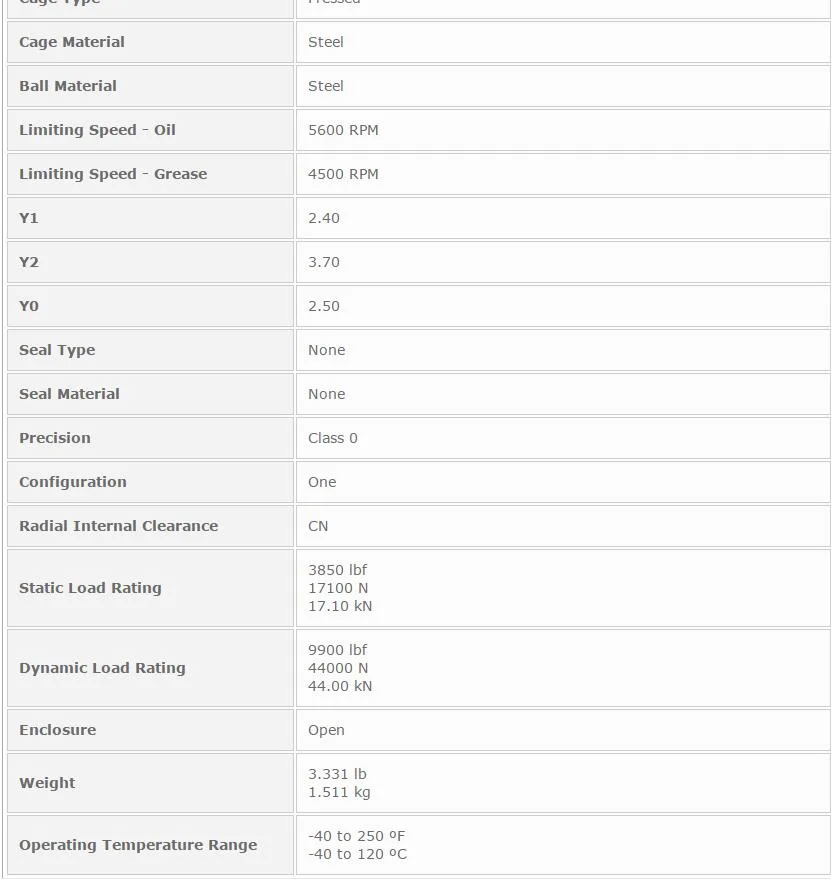
Task: Click the Radial Internal Clearance CN value
Action: (318, 526)
